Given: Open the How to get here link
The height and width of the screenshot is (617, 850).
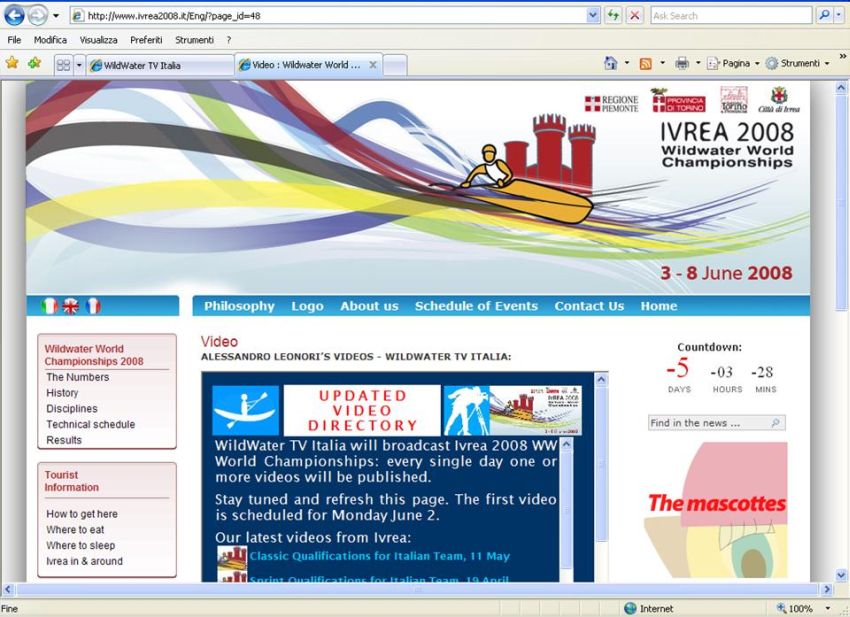Looking at the screenshot, I should point(82,513).
